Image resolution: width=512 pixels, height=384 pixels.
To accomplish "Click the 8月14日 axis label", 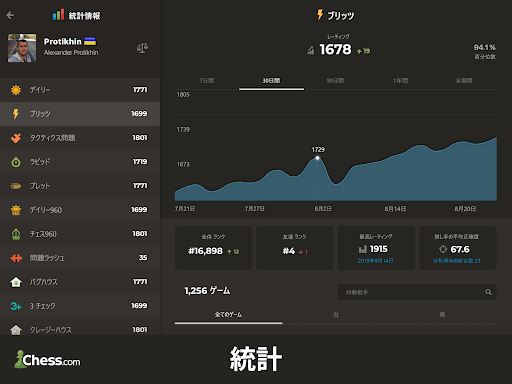I will tap(395, 209).
